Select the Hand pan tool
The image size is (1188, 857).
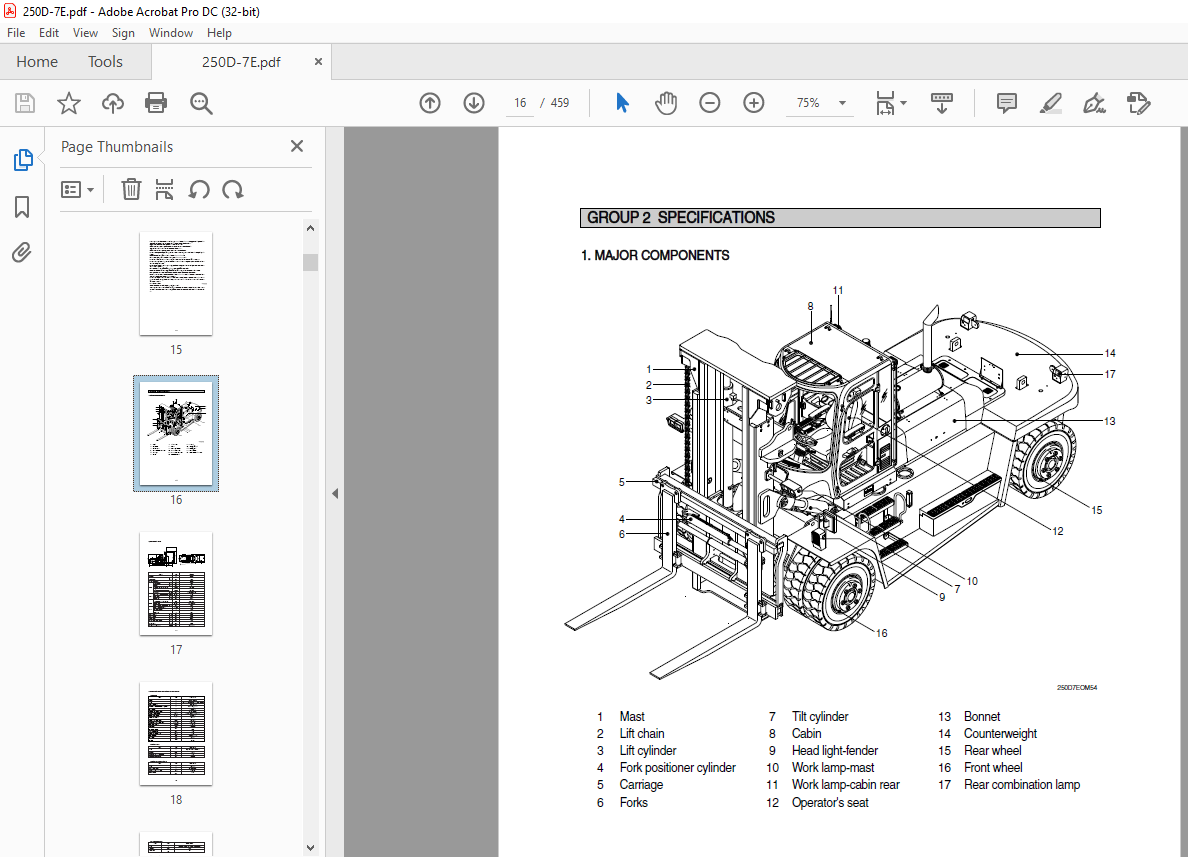tap(666, 103)
